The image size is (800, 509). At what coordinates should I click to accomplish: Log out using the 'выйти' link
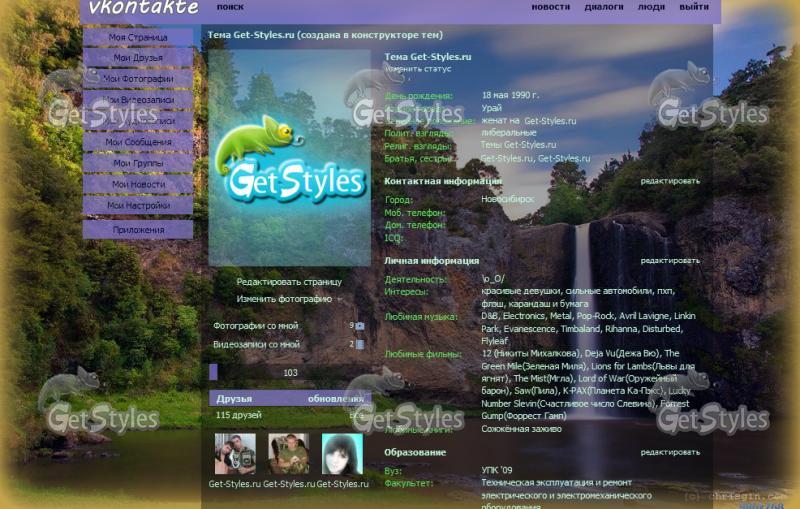pyautogui.click(x=694, y=7)
